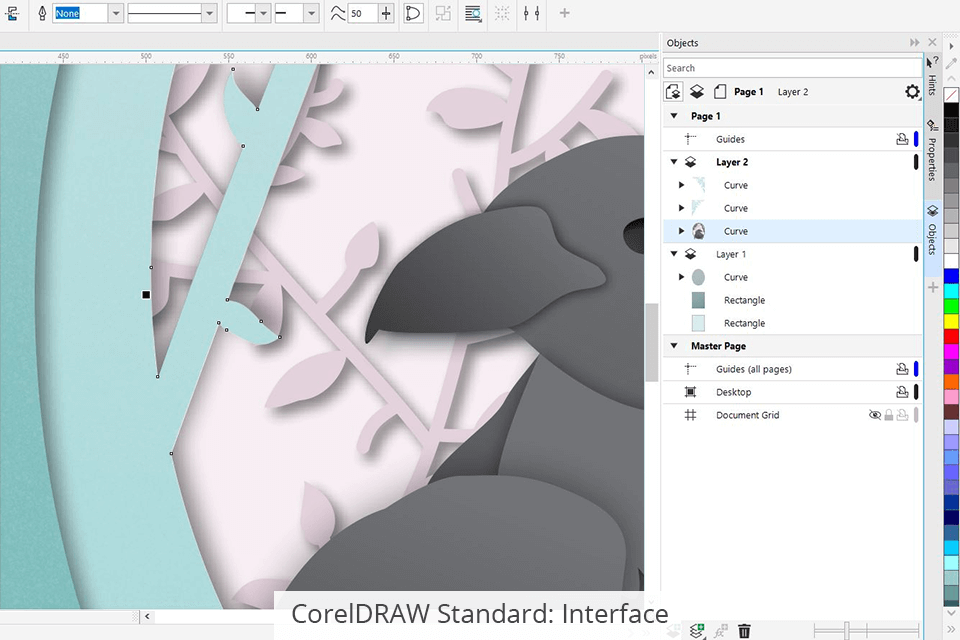Toggle lock on Document Grid
Screen dimensions: 960x640
click(888, 415)
